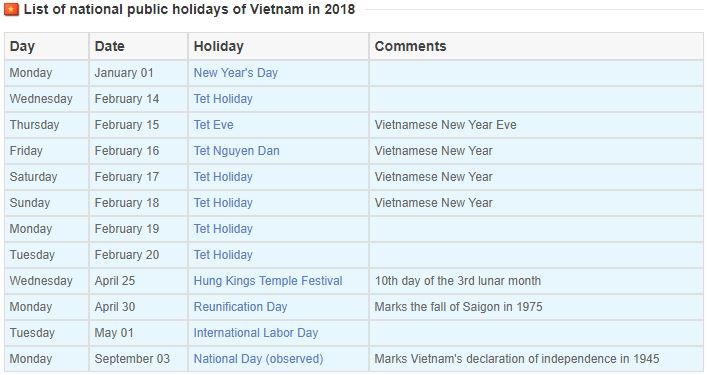Open the Tet Eve holiday link
The image size is (707, 375).
pos(213,125)
